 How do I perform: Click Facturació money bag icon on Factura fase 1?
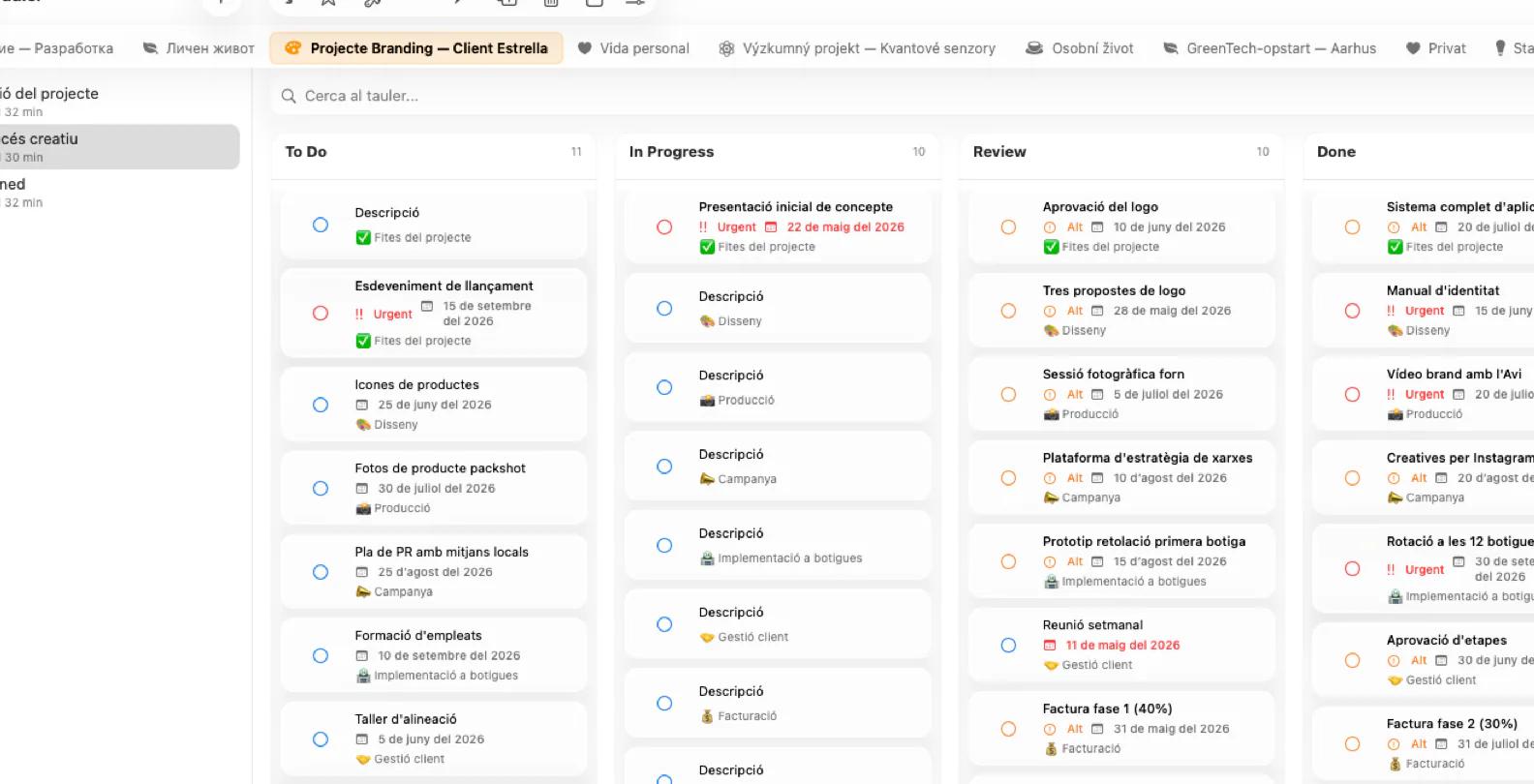pos(1051,749)
